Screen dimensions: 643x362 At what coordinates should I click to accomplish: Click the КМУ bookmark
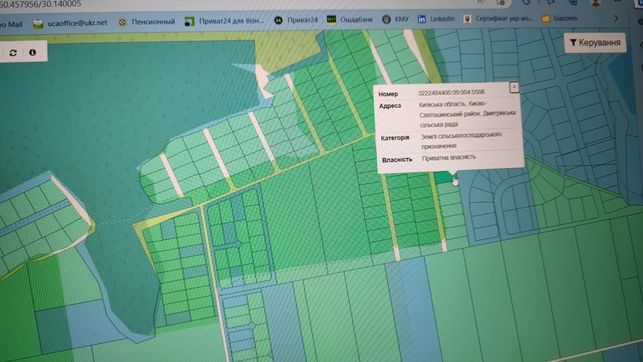395,19
